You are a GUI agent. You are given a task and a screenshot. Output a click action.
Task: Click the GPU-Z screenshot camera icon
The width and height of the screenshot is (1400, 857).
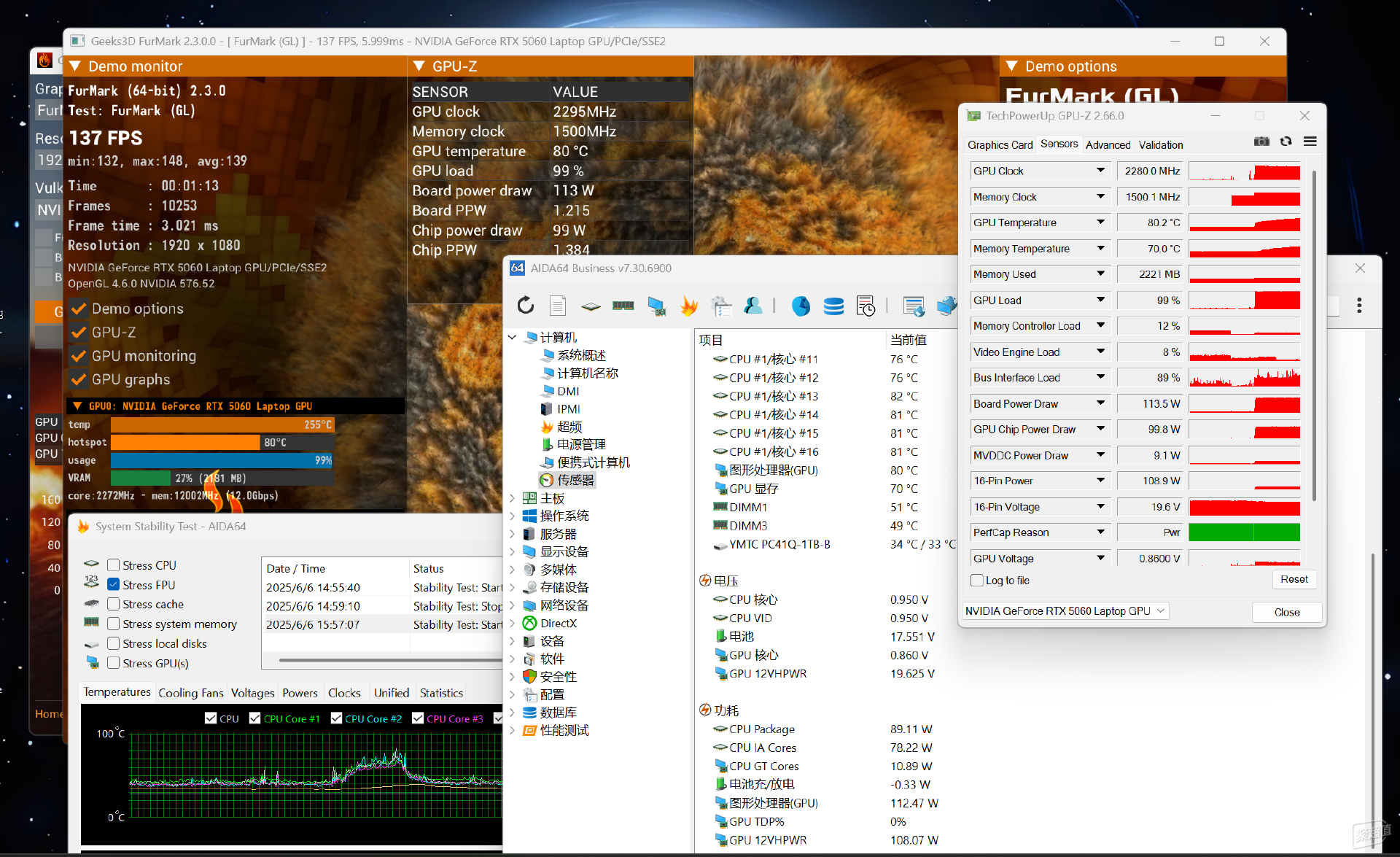coord(1261,141)
